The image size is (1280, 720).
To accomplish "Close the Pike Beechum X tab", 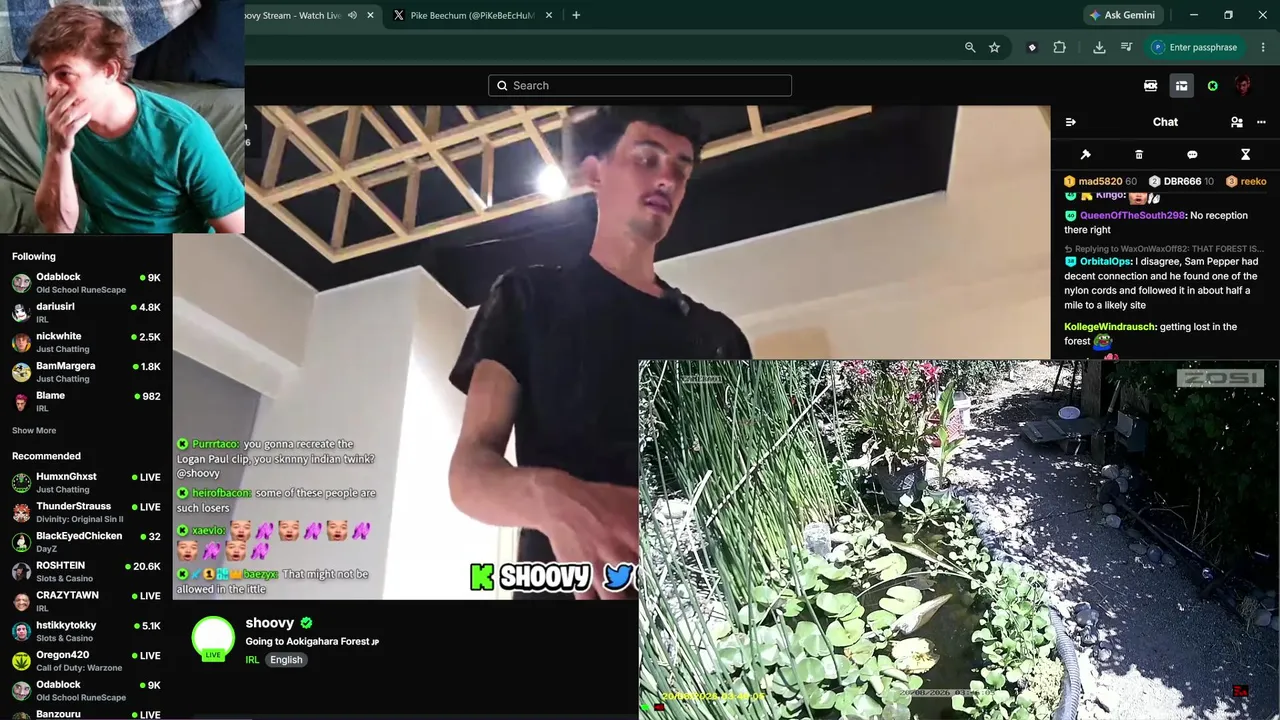I will click(549, 15).
